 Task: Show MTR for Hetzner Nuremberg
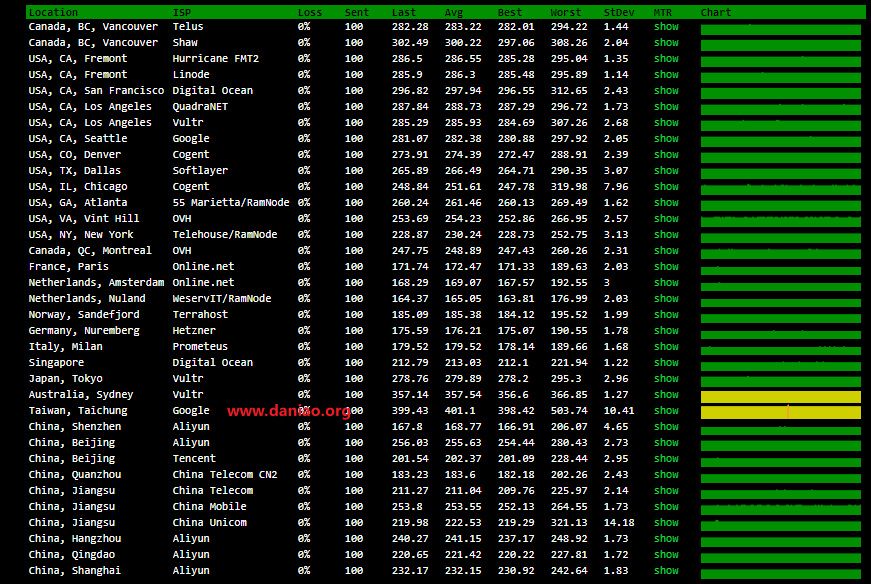click(x=666, y=331)
